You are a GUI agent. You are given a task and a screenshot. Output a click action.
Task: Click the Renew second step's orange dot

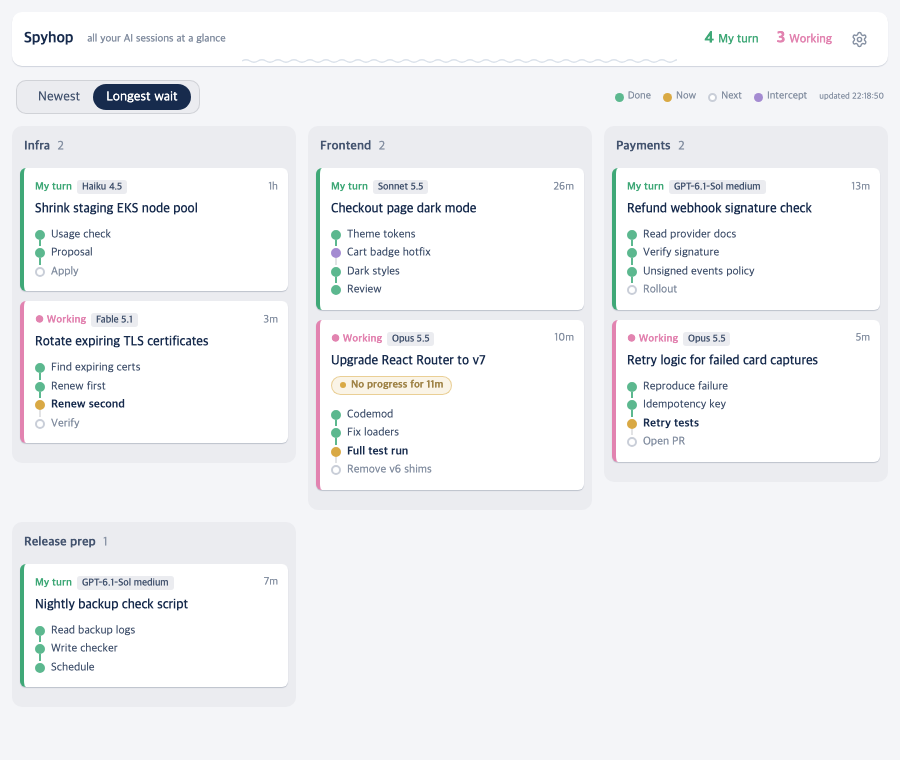click(40, 405)
